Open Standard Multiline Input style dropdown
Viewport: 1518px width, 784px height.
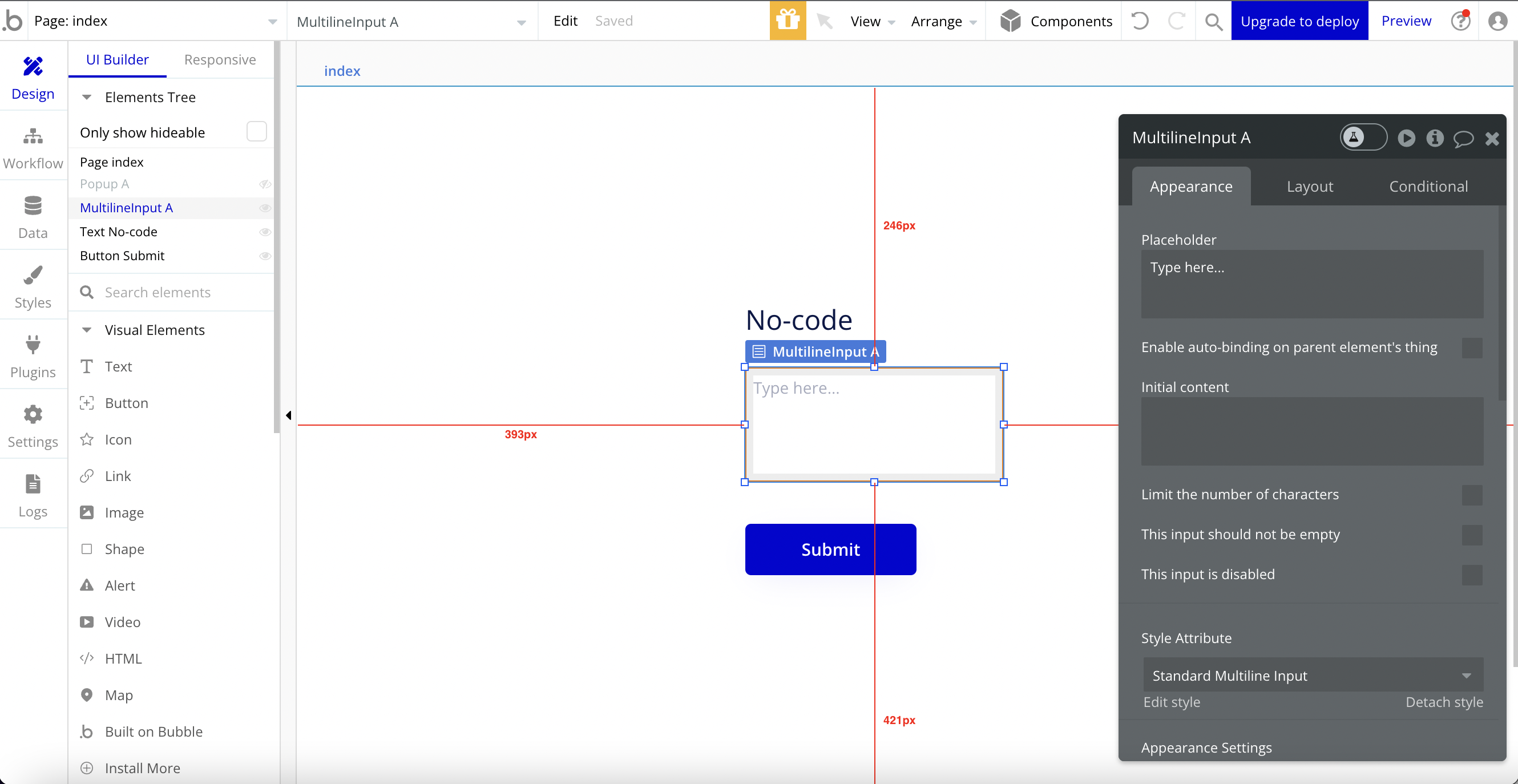[x=1313, y=675]
